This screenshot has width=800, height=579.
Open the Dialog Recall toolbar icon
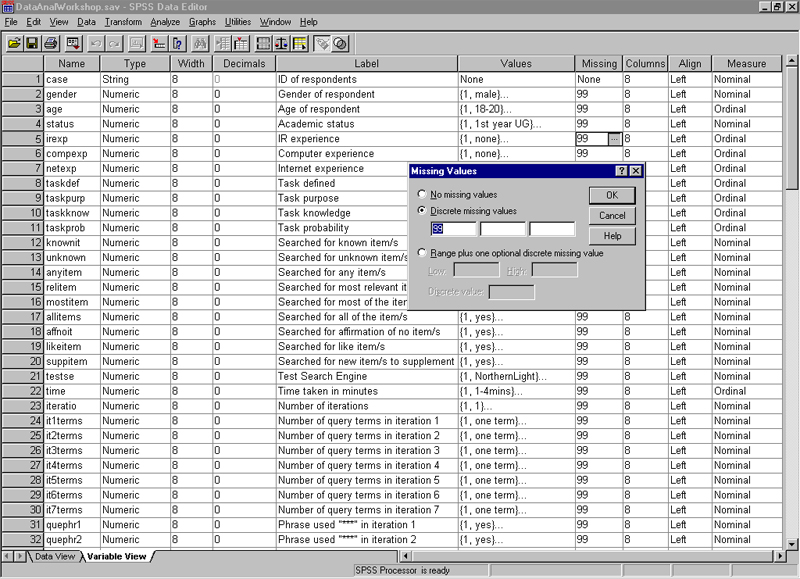pyautogui.click(x=73, y=43)
